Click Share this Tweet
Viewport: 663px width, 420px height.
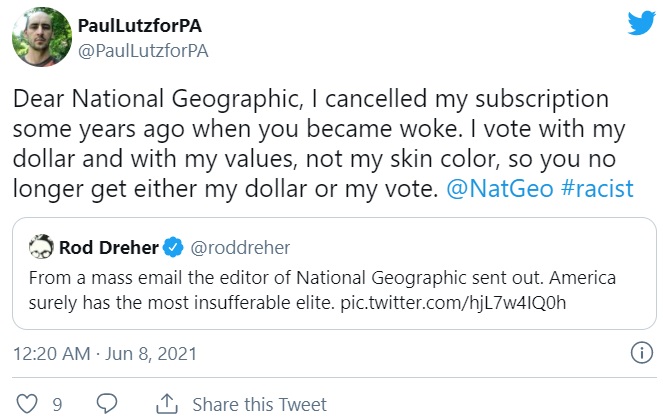tap(259, 404)
